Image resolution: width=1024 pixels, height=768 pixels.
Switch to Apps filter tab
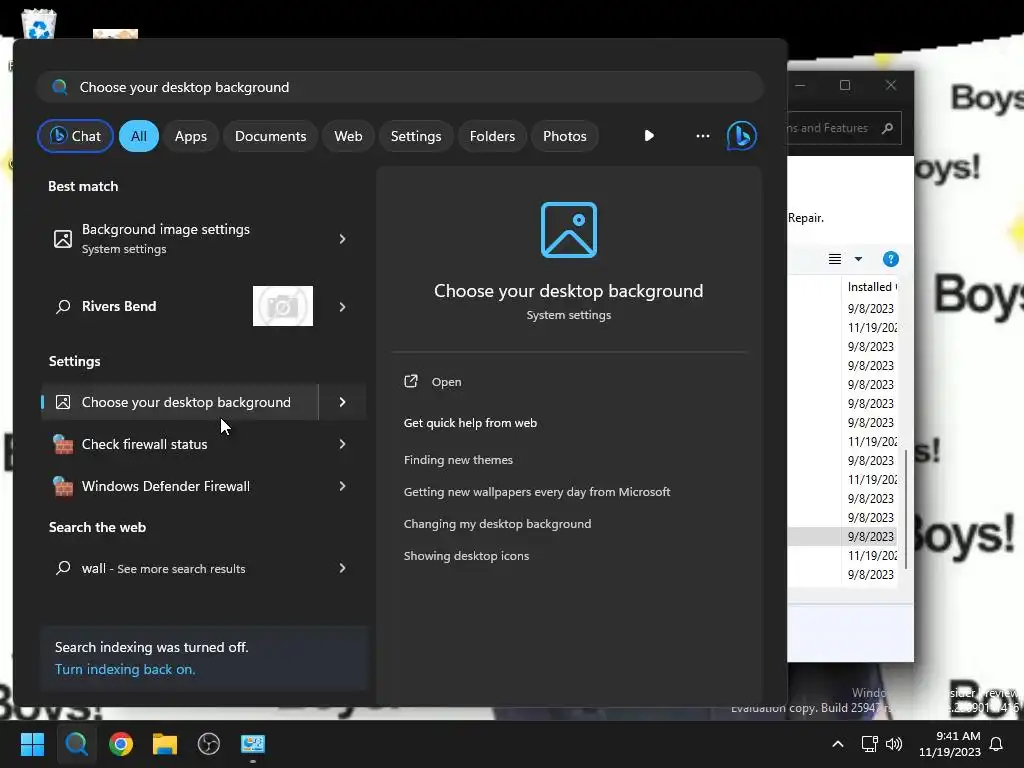point(191,136)
